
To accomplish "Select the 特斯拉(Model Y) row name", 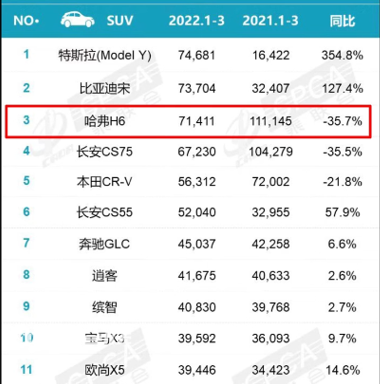I will pyautogui.click(x=105, y=55).
